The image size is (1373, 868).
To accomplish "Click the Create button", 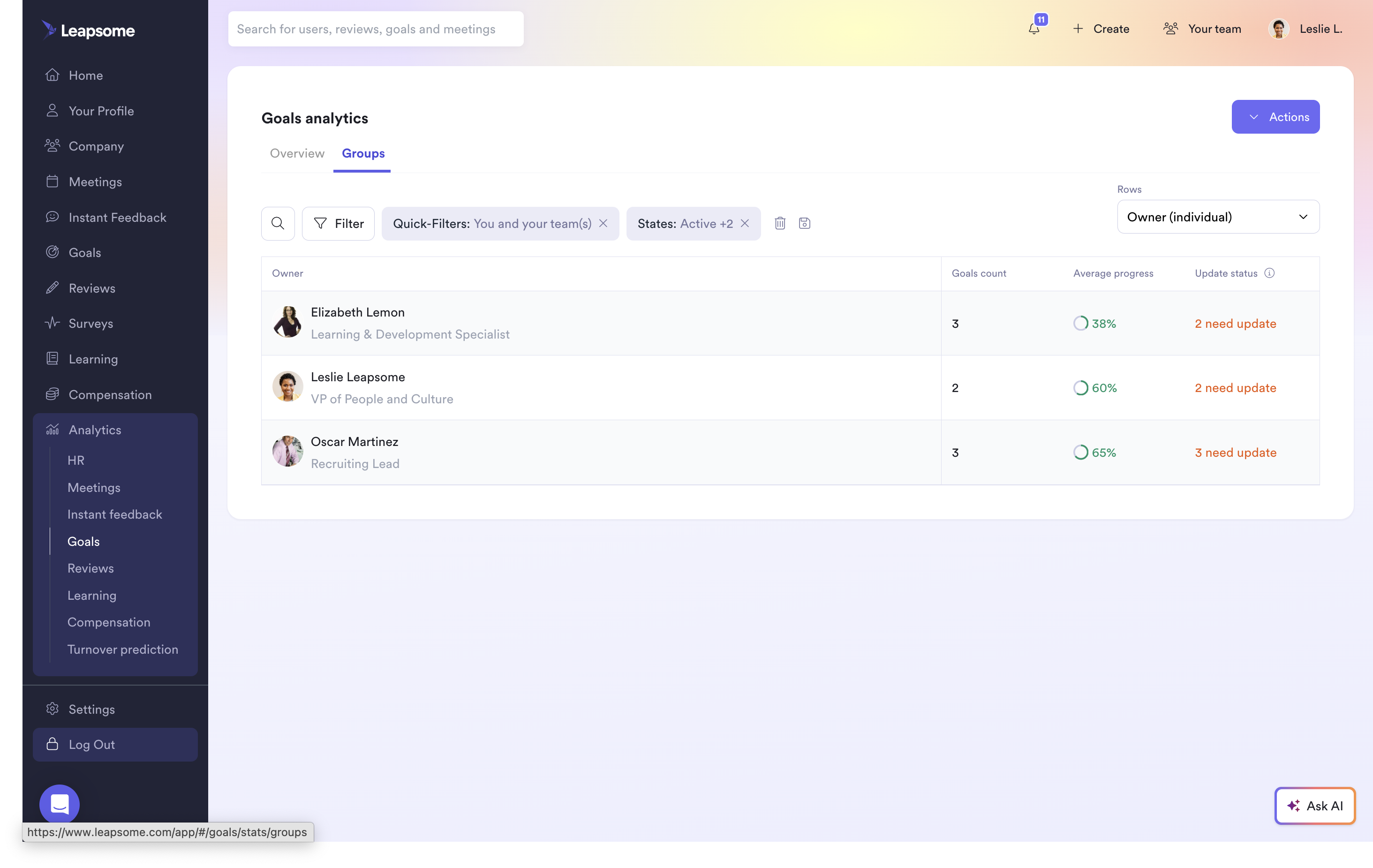I will click(1100, 29).
